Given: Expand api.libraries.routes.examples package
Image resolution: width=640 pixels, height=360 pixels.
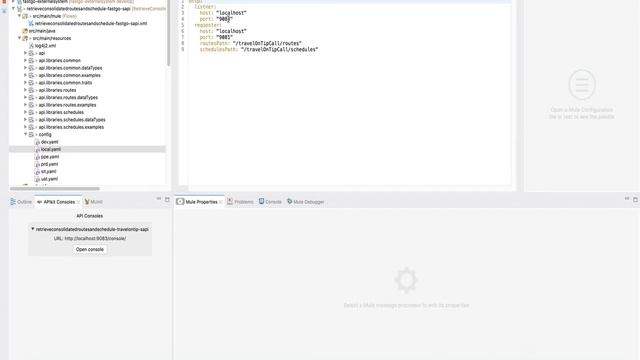Looking at the screenshot, I should (25, 105).
